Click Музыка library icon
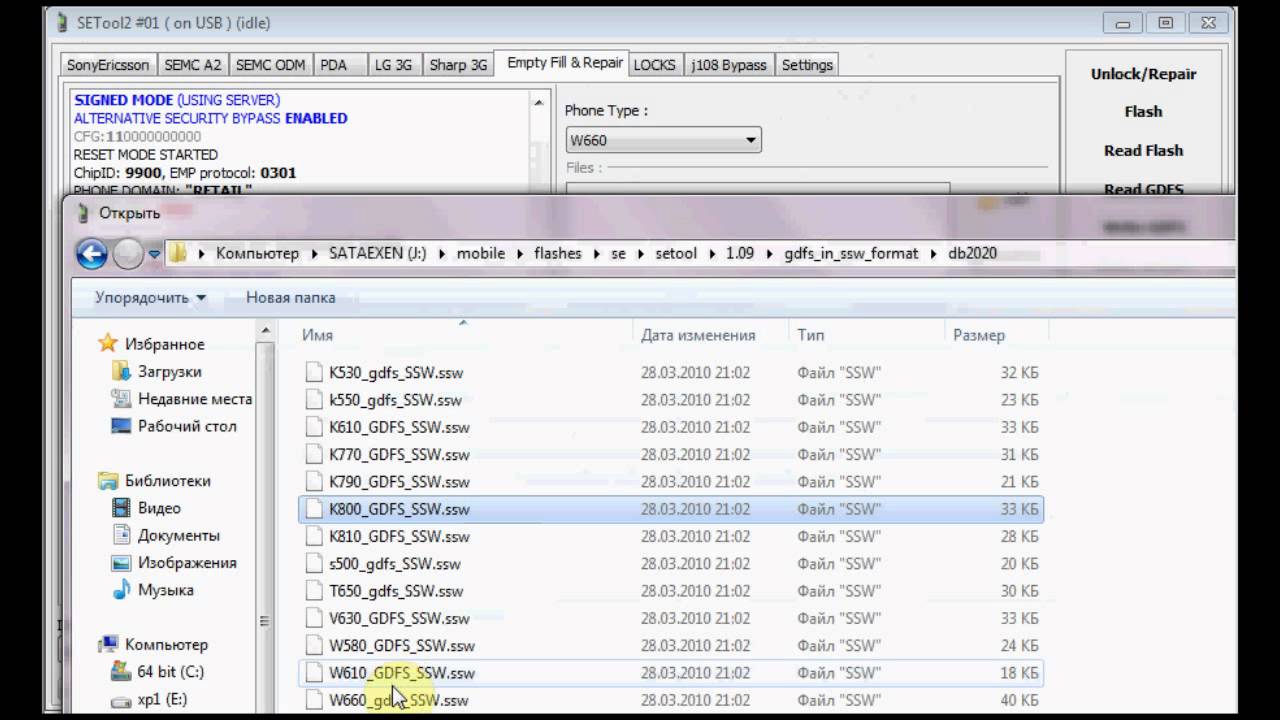The width and height of the screenshot is (1280, 720). point(121,590)
